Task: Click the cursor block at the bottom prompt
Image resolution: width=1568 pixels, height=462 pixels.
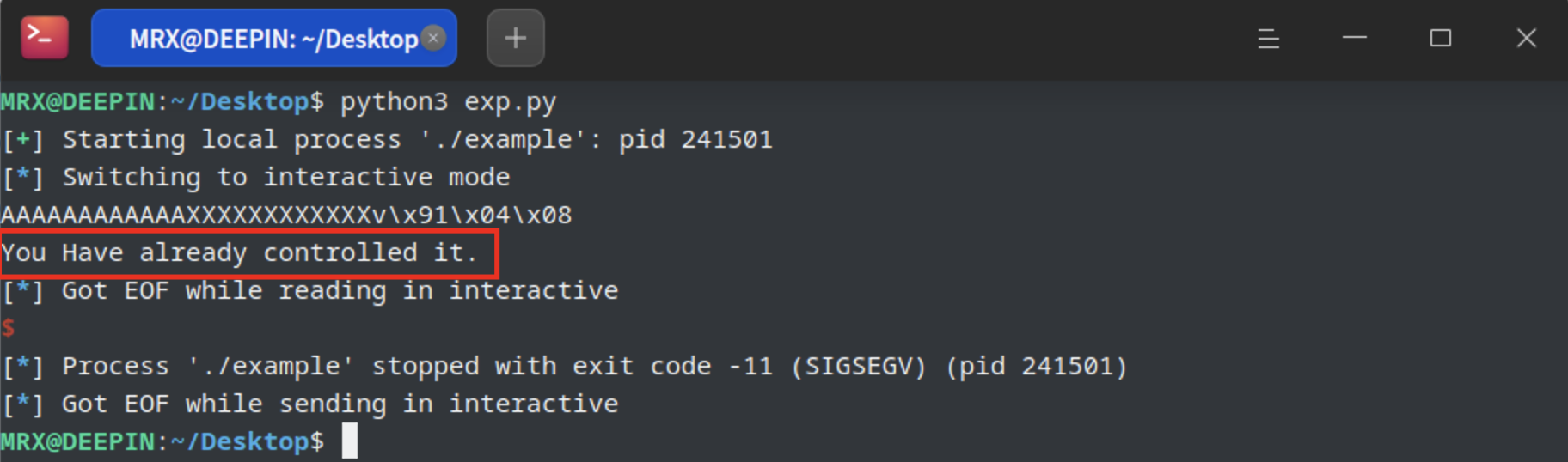Action: point(349,441)
